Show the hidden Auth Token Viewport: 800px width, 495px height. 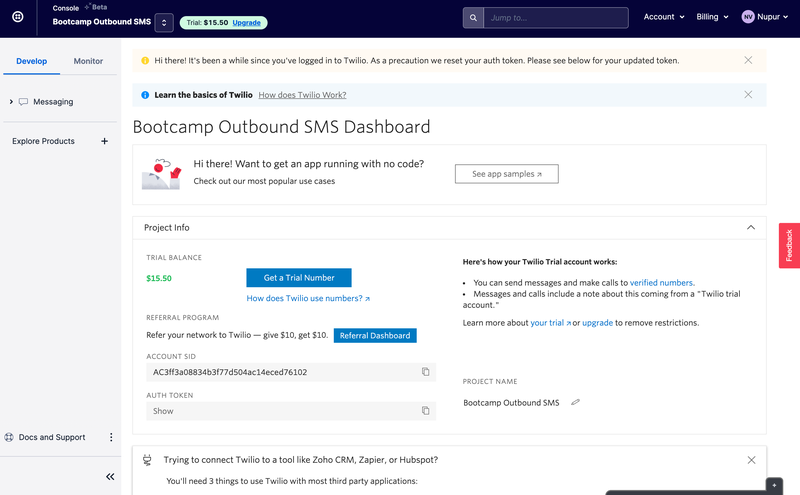tap(163, 411)
